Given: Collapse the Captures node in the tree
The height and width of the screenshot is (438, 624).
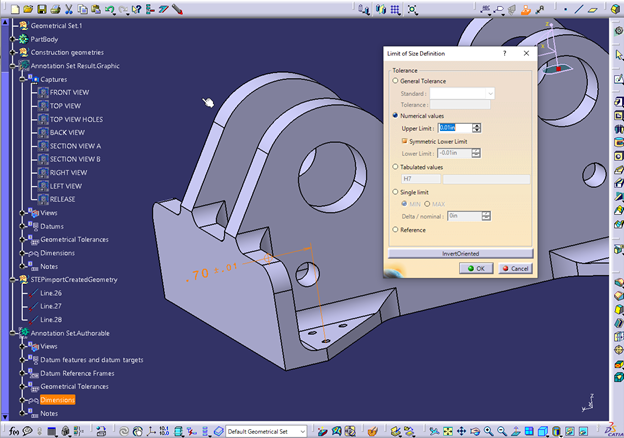Looking at the screenshot, I should 21,79.
